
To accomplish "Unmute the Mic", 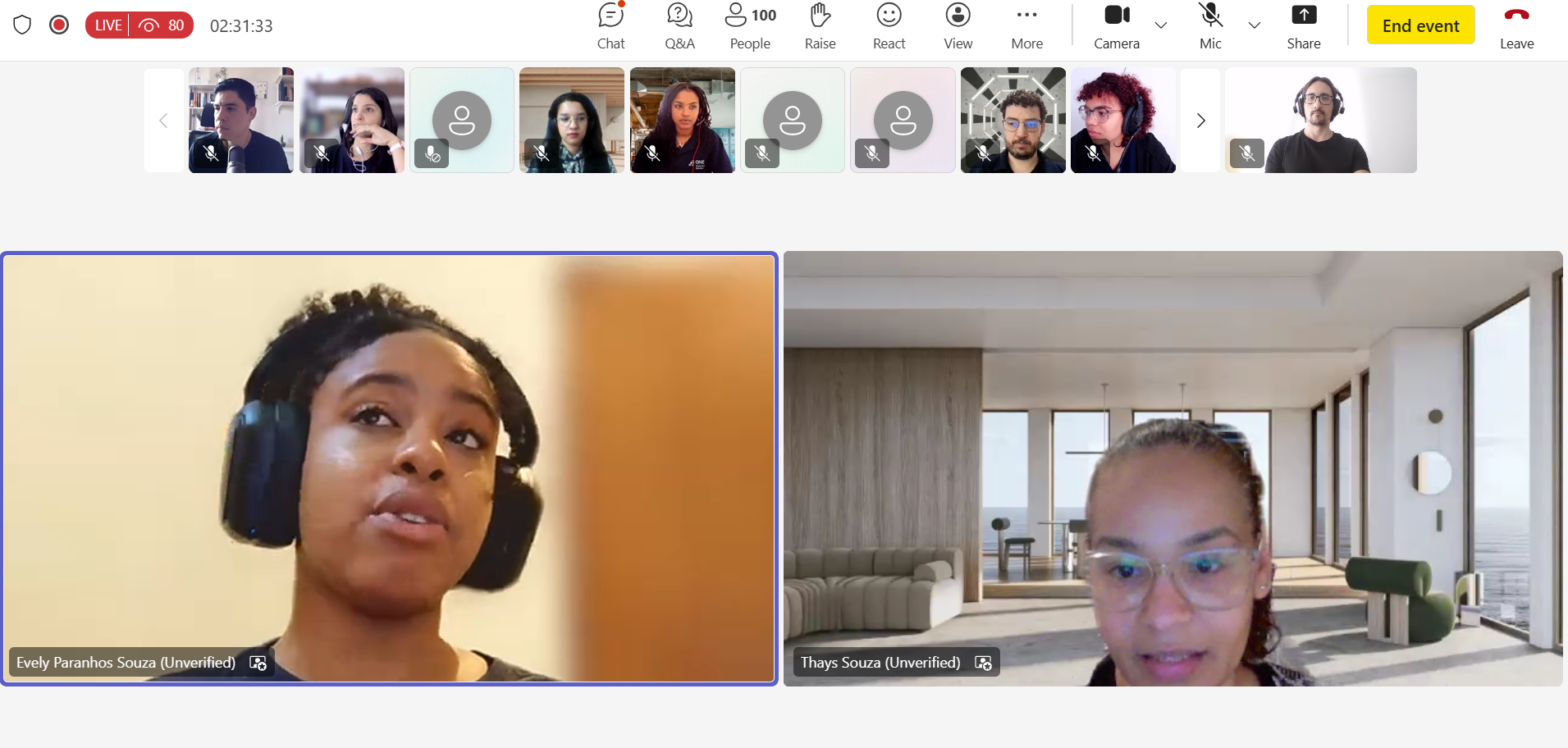I will (1210, 26).
